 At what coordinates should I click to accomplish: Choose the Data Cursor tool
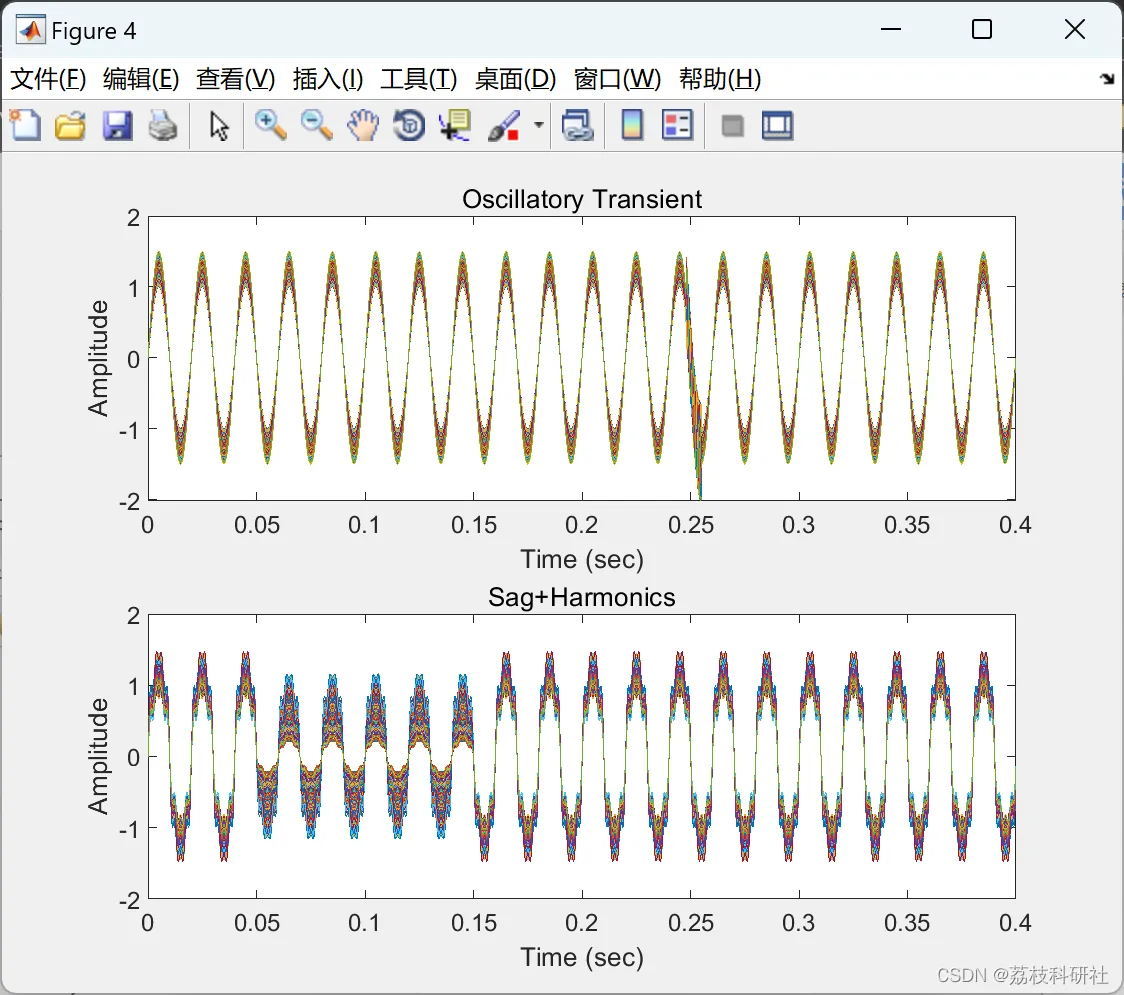pos(455,125)
